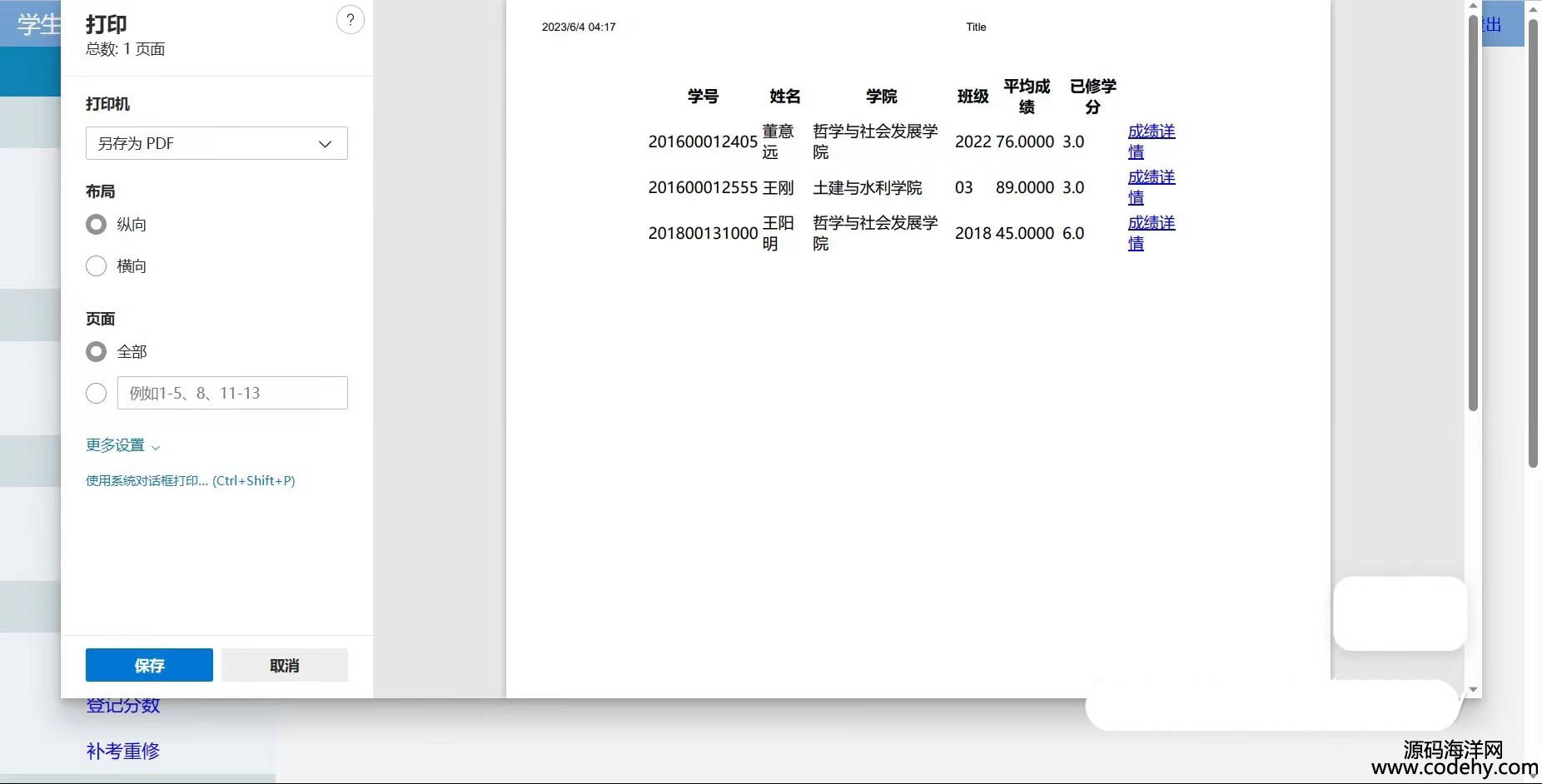Open the 登记分数 sidebar menu item
The width and height of the screenshot is (1542, 784).
(x=122, y=706)
